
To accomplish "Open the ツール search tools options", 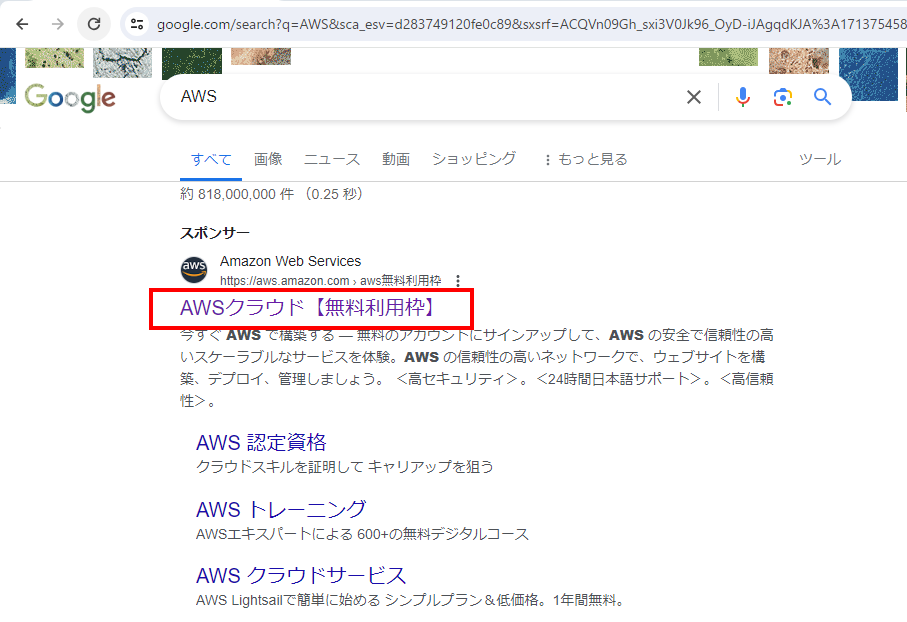I will pos(819,159).
